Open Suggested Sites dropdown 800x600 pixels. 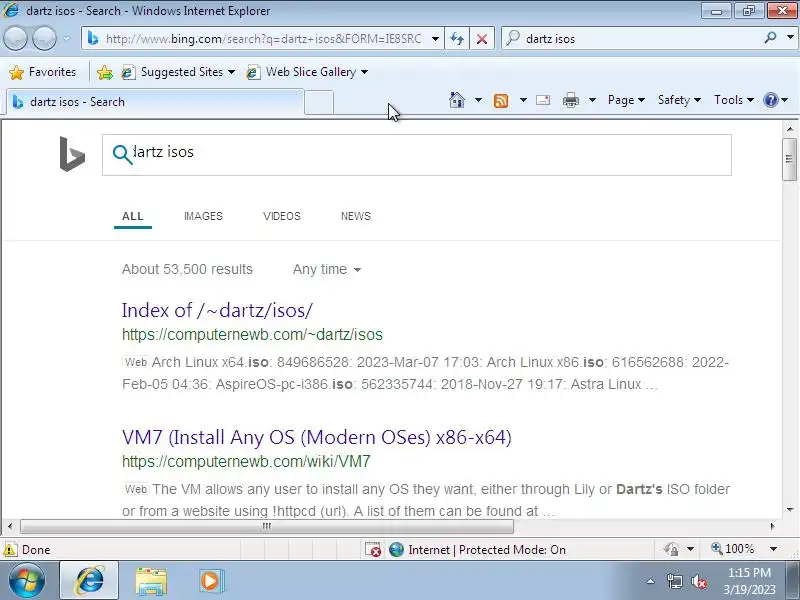coord(178,72)
